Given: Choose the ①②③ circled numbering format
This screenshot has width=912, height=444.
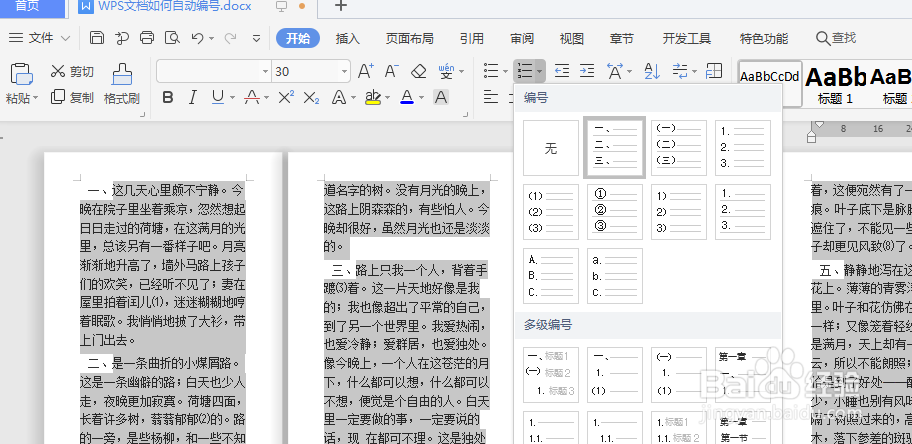Looking at the screenshot, I should (x=615, y=212).
